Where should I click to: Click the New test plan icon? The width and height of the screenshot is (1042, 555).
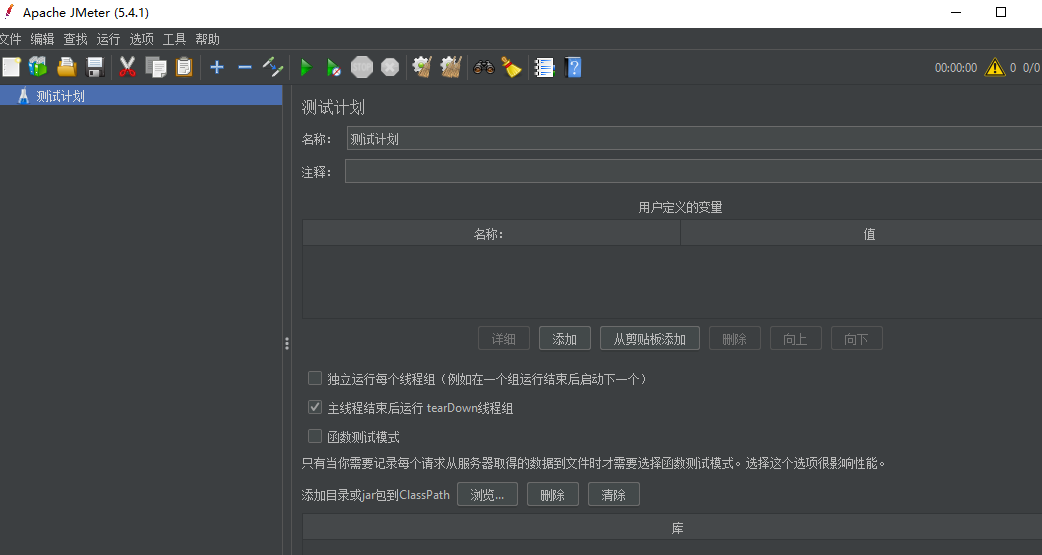(11, 67)
